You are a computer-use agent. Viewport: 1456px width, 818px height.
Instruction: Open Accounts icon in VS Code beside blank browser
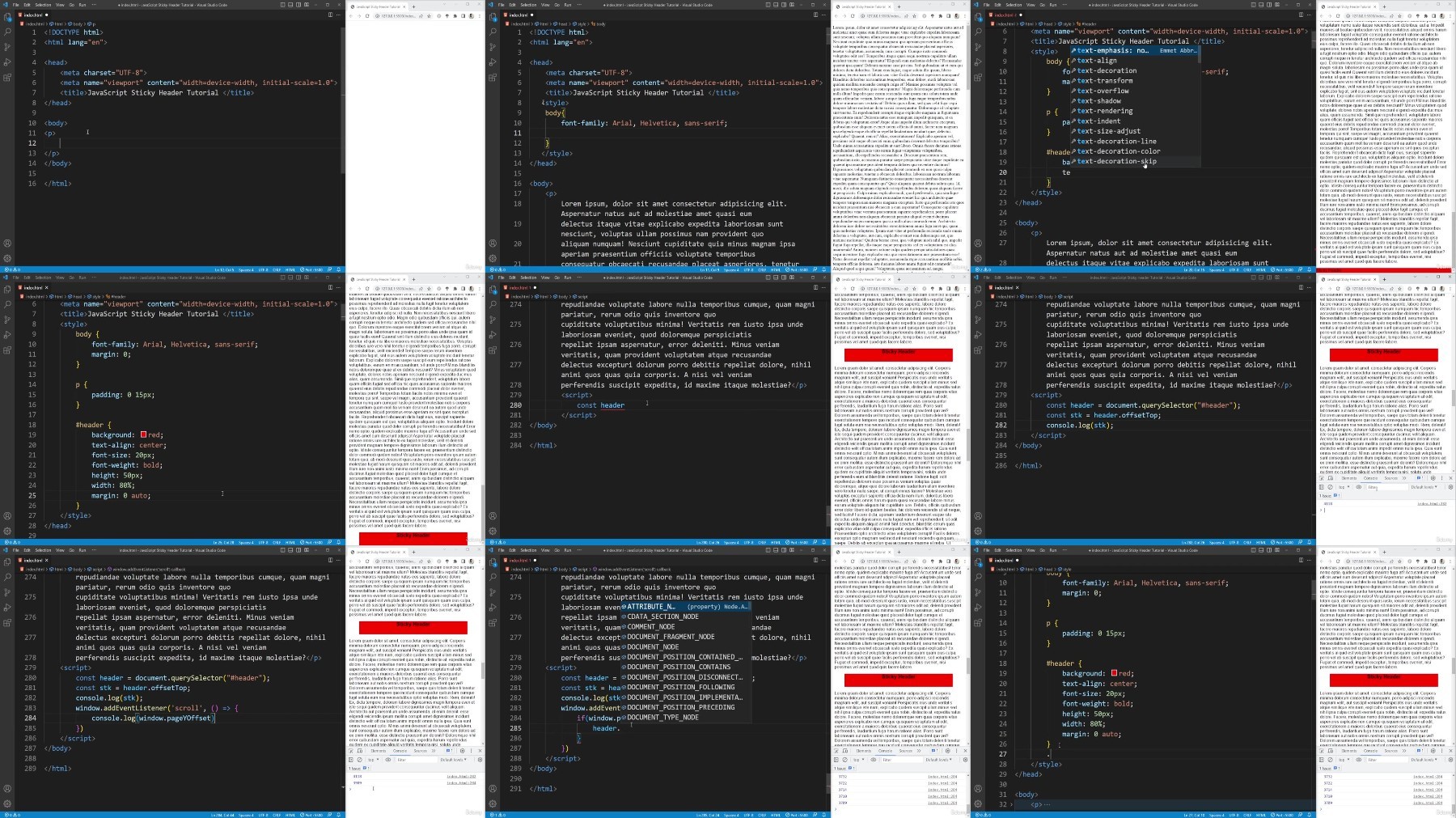point(7,243)
